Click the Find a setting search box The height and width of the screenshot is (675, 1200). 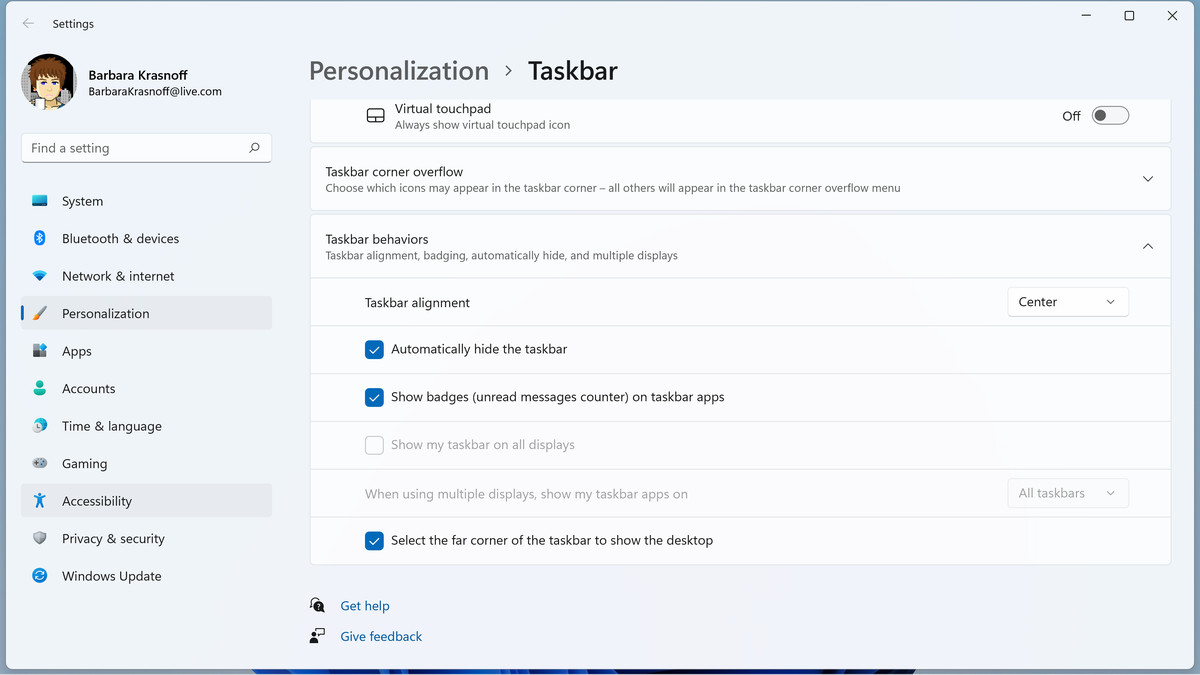(x=146, y=148)
